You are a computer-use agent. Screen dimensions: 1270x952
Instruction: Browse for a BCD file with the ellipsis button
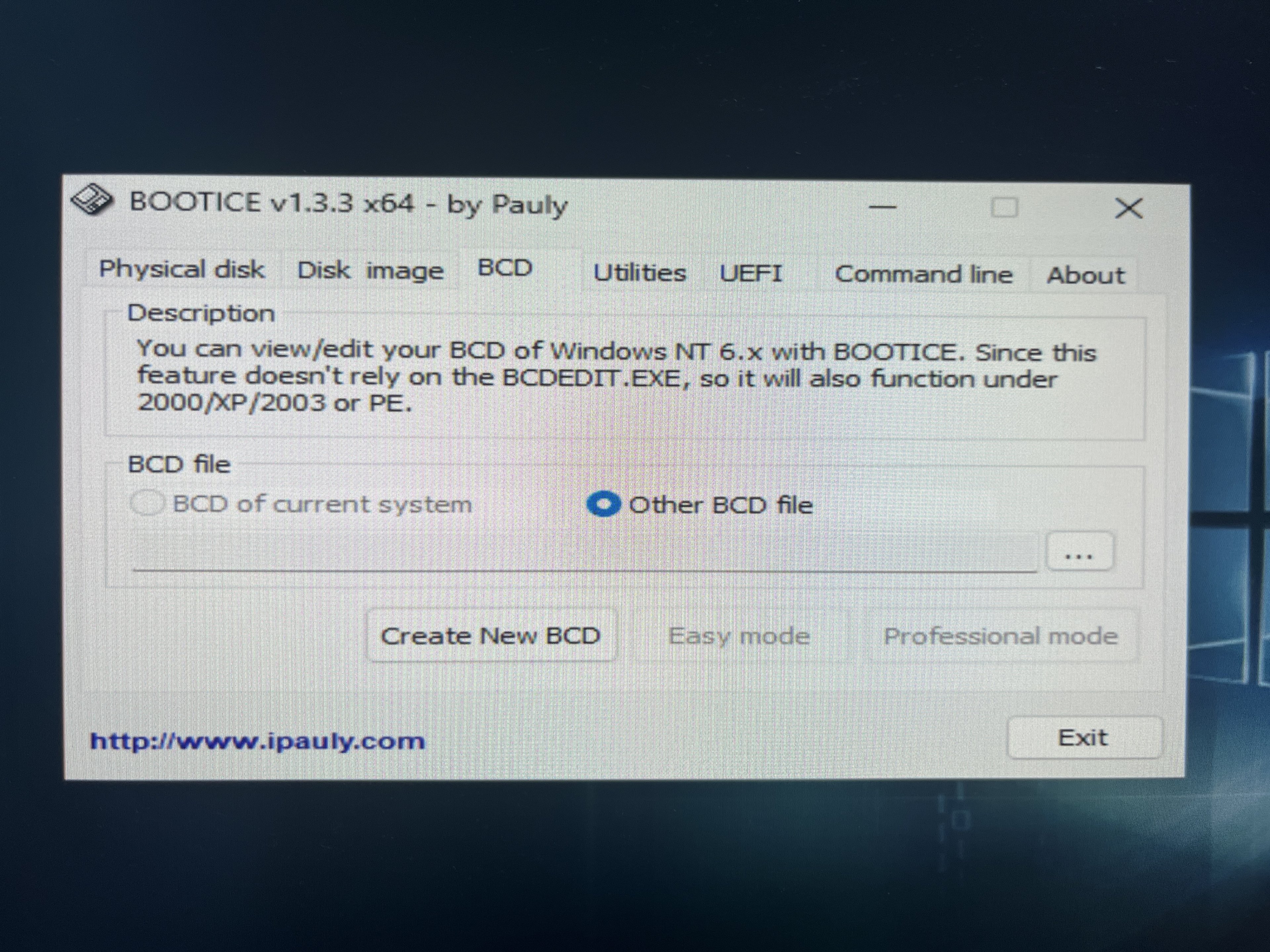[x=1079, y=551]
